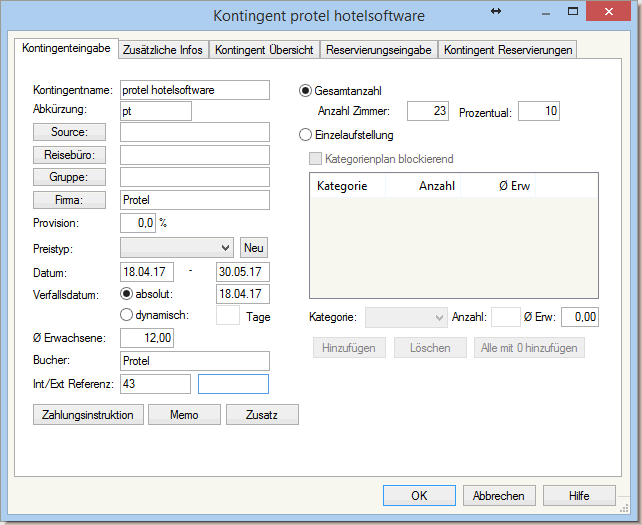Viewport: 642px width, 525px height.
Task: Click the window resize grip corner
Action: tap(624, 509)
